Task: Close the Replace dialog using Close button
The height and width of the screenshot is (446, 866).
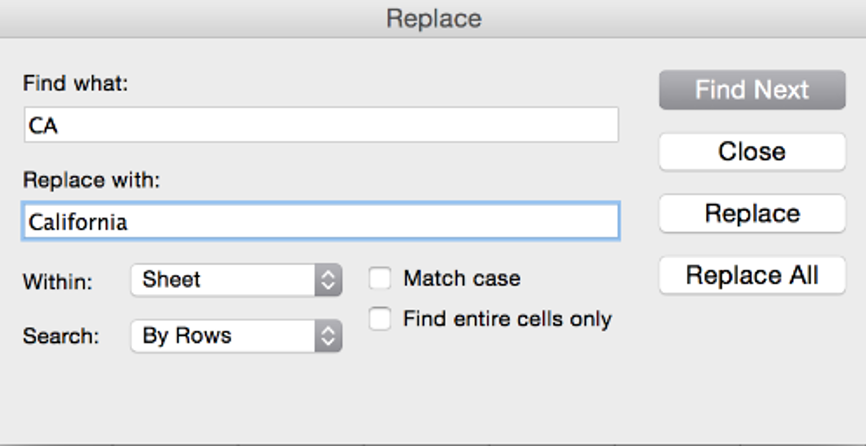Action: tap(752, 152)
